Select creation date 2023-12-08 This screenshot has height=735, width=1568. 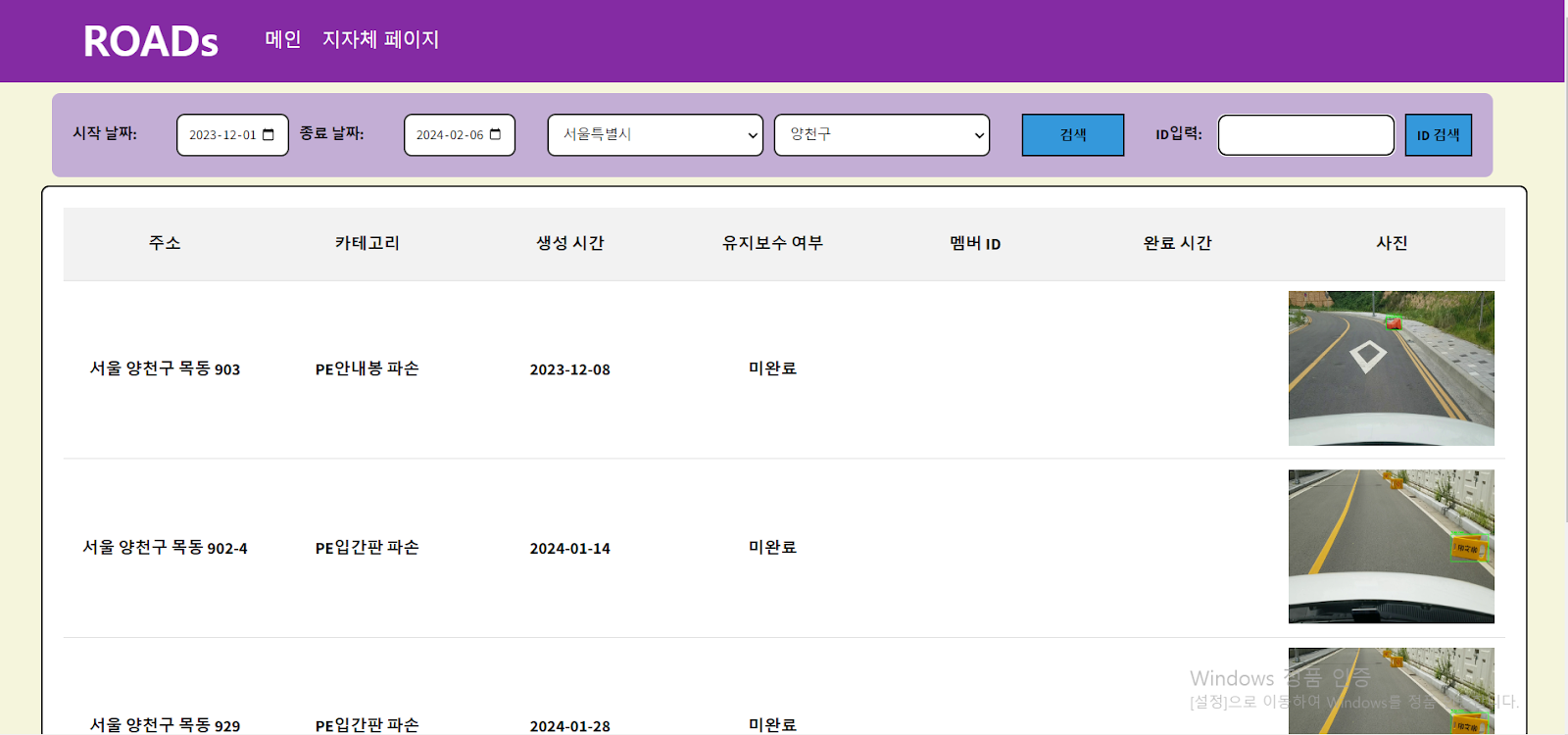click(570, 369)
